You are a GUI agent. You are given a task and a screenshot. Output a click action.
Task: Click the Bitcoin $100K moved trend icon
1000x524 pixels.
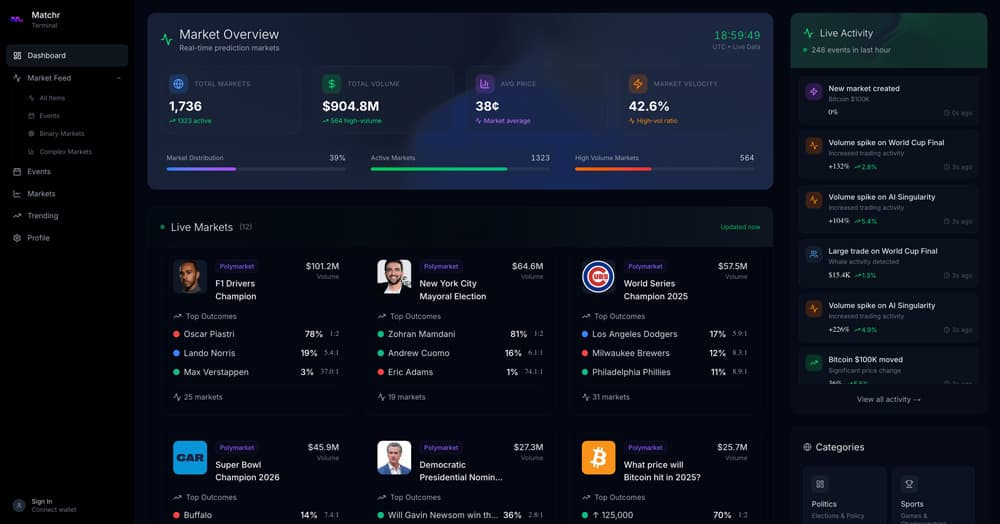[814, 363]
